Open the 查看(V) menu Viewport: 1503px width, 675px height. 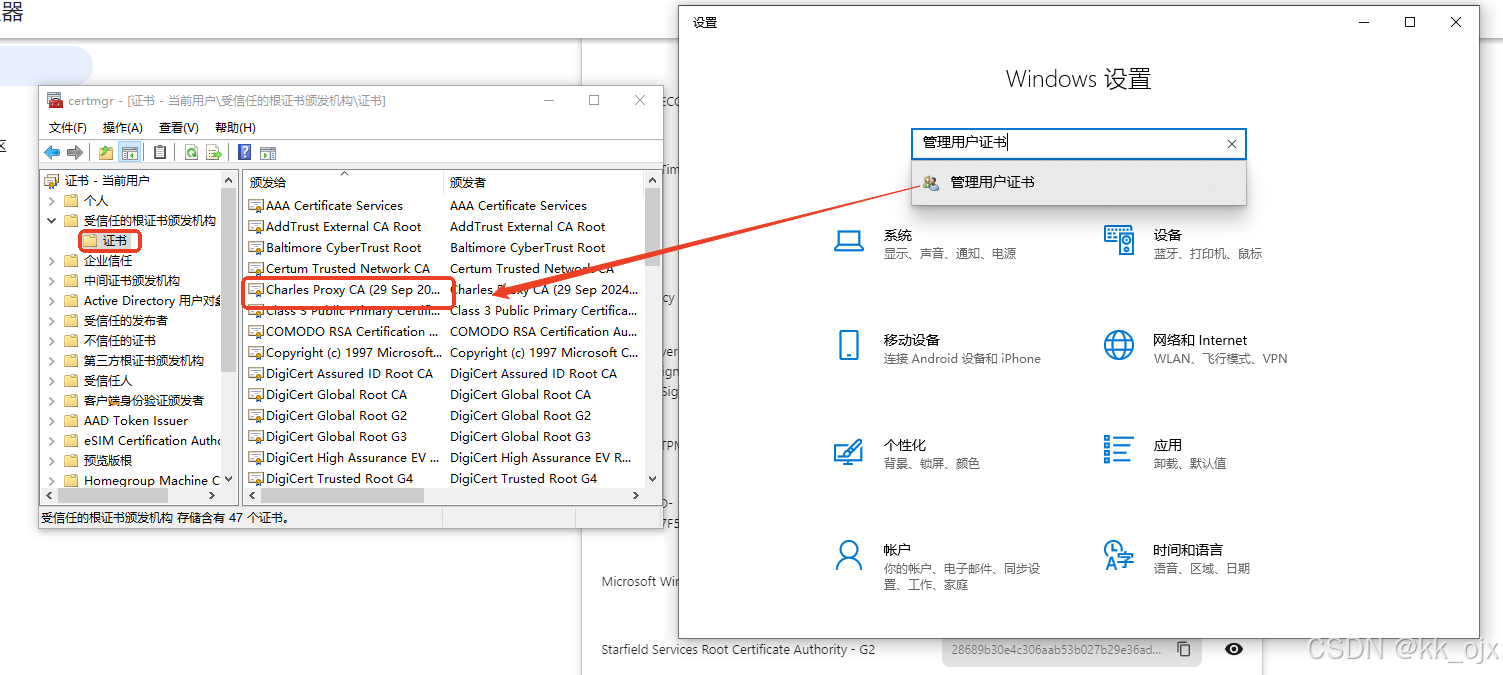coord(179,128)
